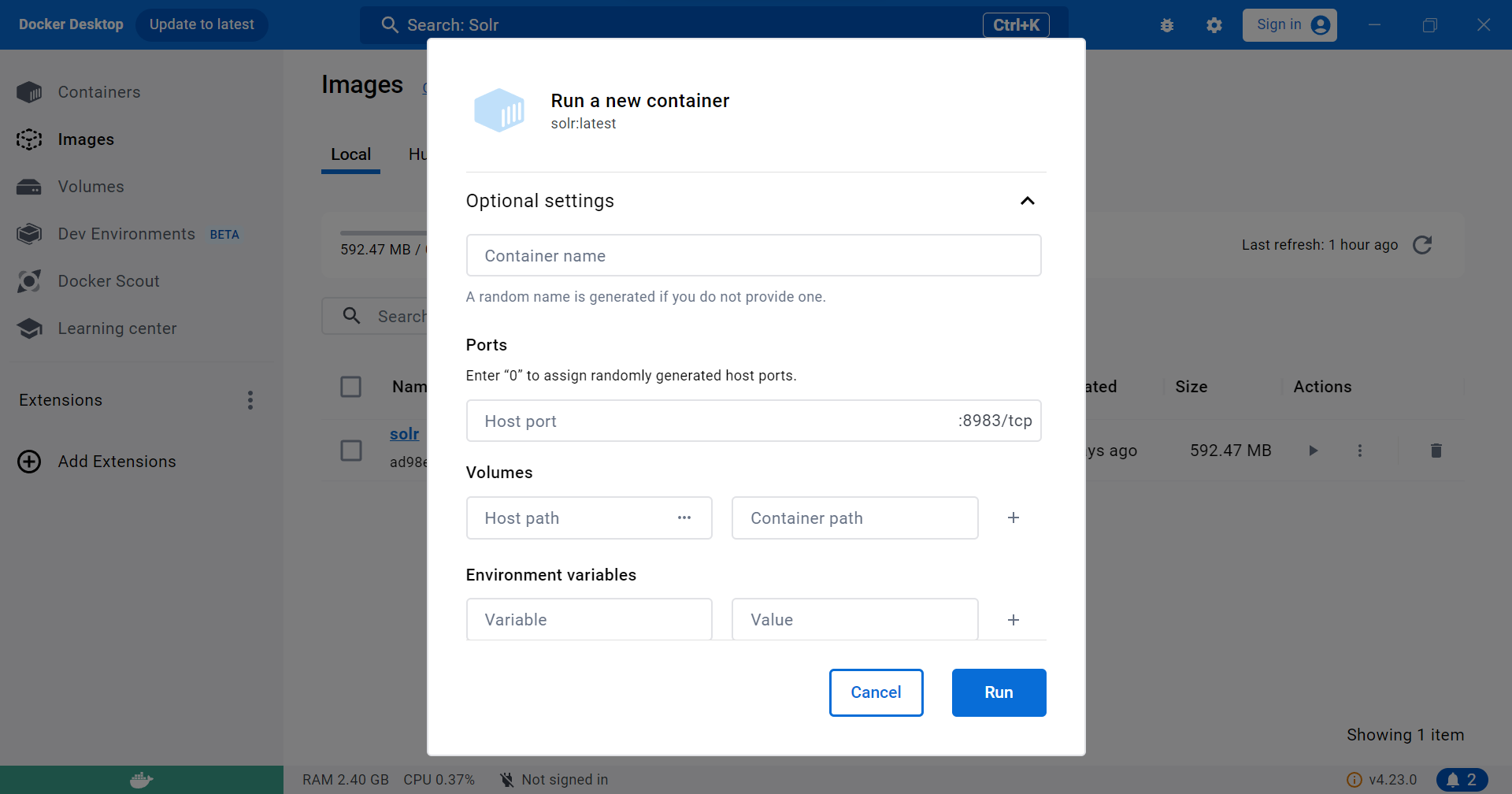Viewport: 1512px width, 794px height.
Task: Click the refresh images icon
Action: pyautogui.click(x=1422, y=245)
